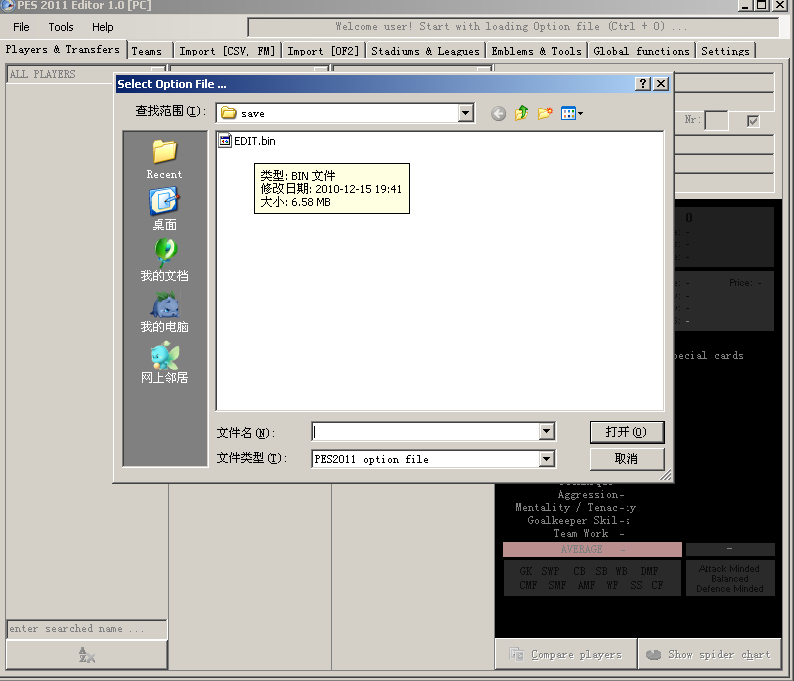Open the Help menu
794x681 pixels.
tap(102, 27)
